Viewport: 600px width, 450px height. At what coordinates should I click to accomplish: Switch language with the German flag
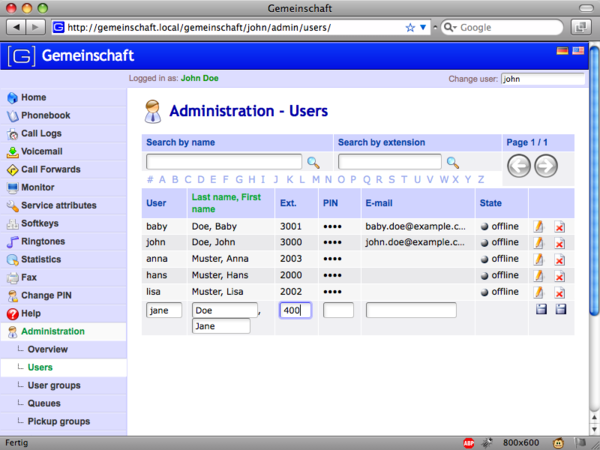click(x=562, y=50)
